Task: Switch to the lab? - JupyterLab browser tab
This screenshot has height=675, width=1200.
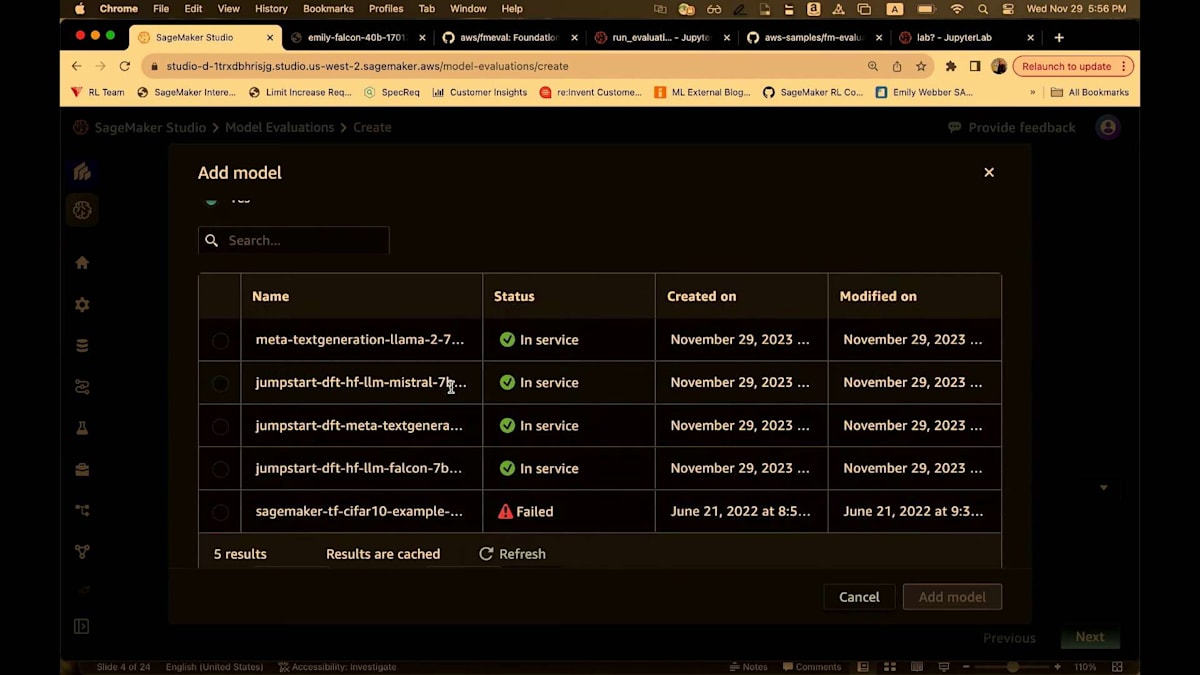Action: pos(966,37)
